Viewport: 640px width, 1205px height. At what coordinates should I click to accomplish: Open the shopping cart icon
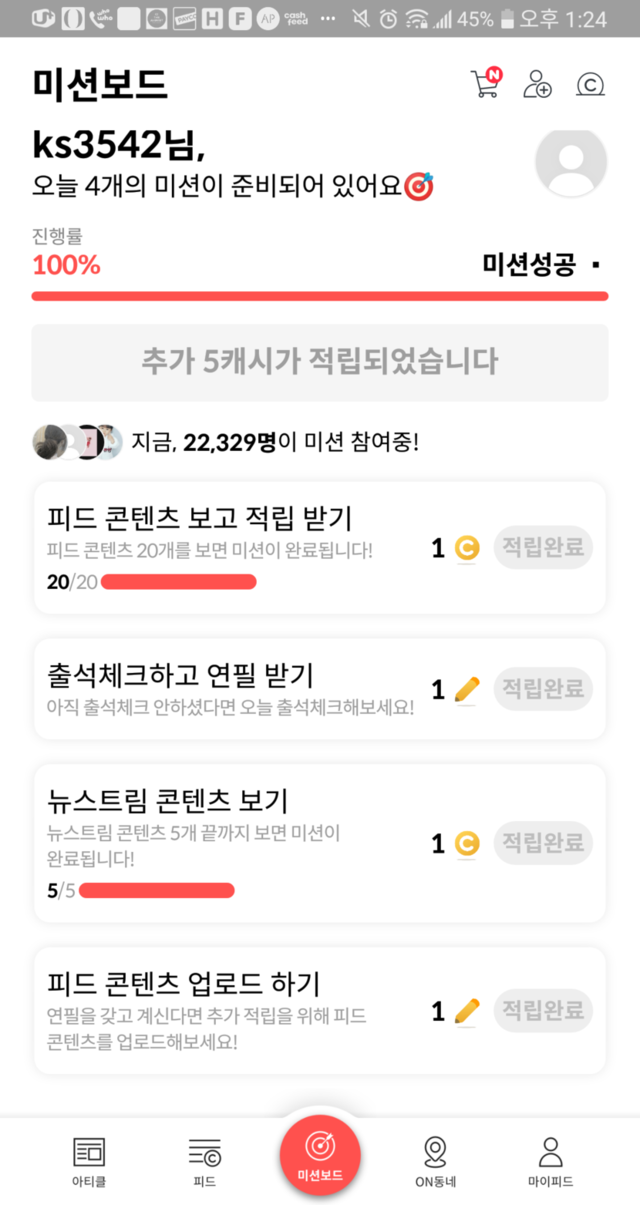click(x=485, y=84)
